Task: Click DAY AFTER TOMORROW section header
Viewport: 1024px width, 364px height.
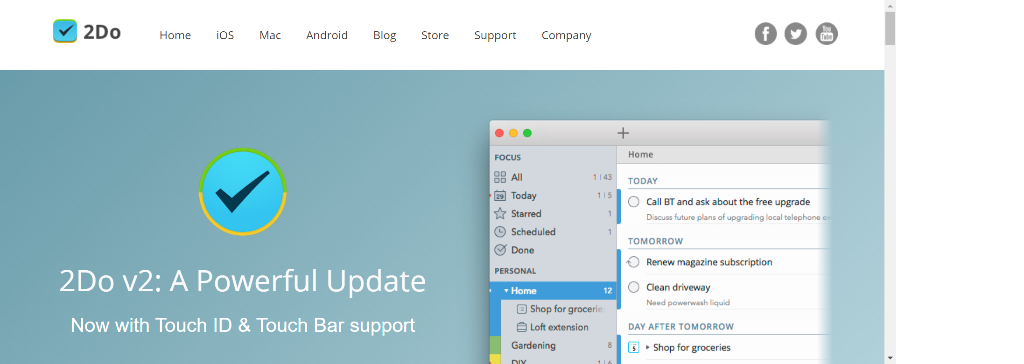Action: point(680,326)
